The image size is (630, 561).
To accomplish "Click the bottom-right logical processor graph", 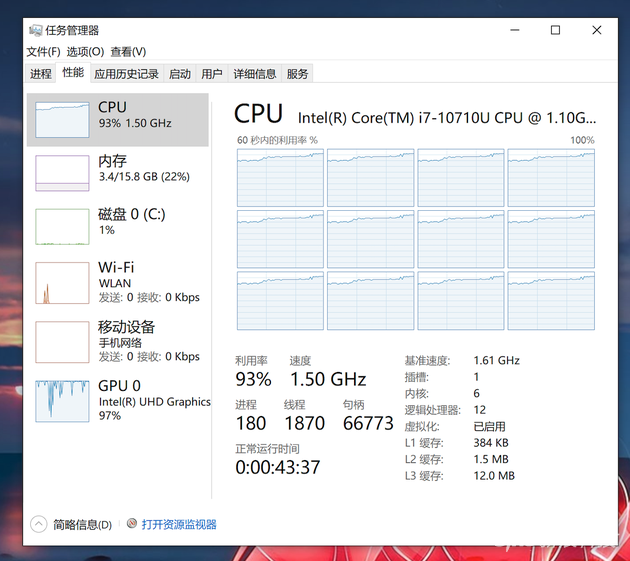I will pyautogui.click(x=551, y=301).
